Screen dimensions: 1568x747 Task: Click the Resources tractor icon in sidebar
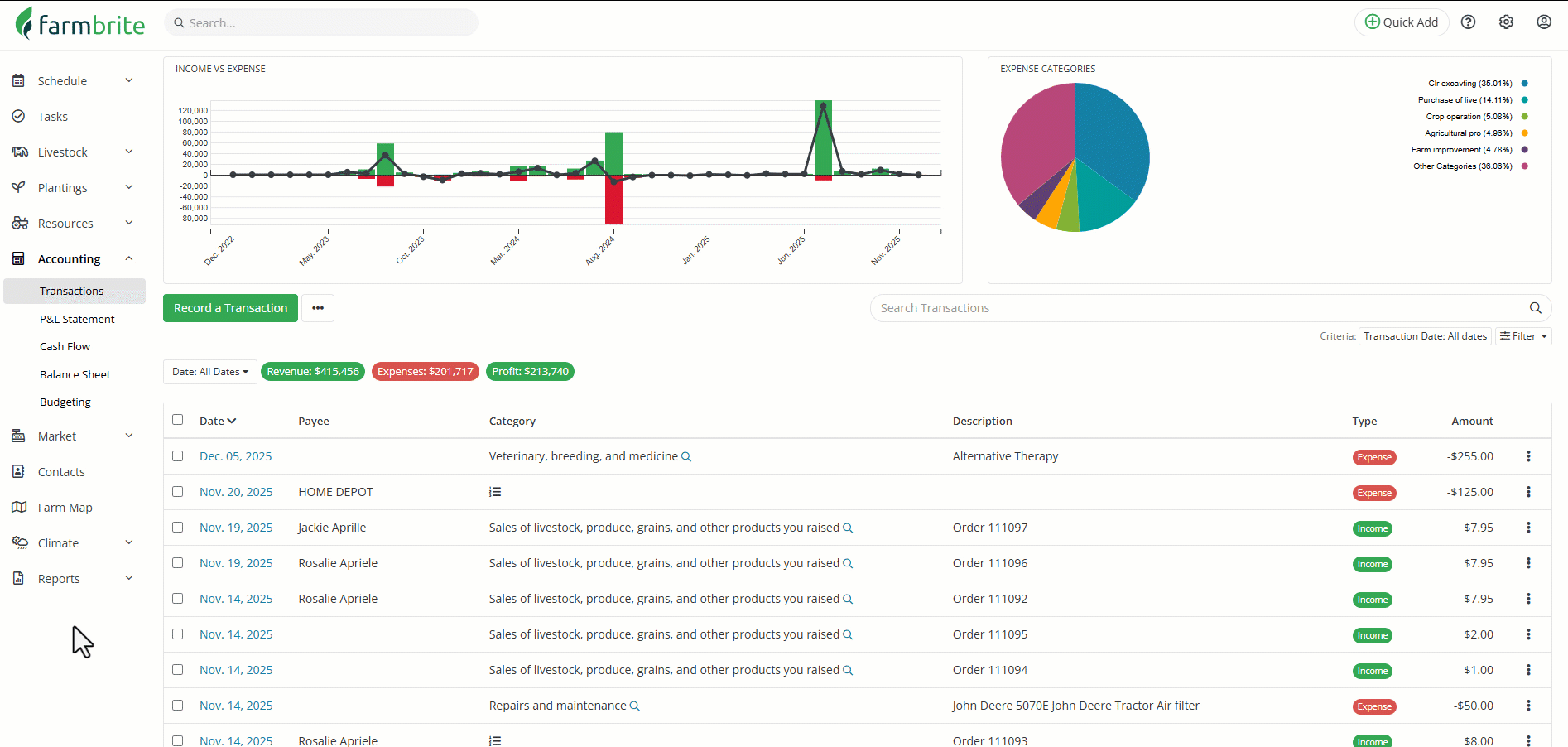(20, 223)
